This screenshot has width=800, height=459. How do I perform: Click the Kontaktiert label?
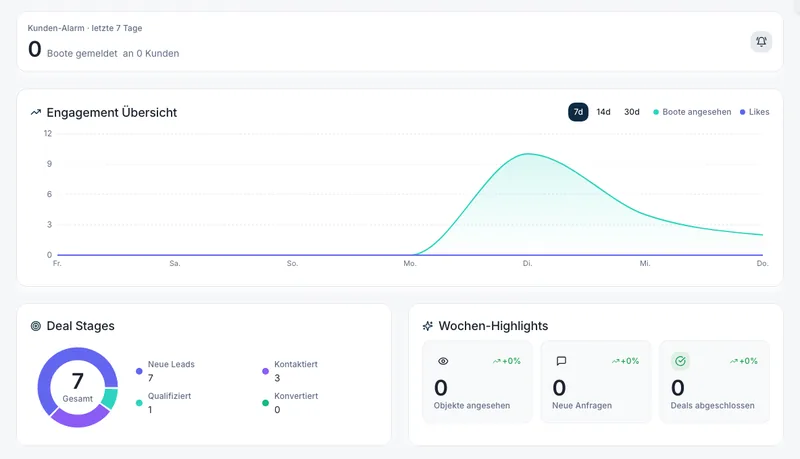[296, 364]
